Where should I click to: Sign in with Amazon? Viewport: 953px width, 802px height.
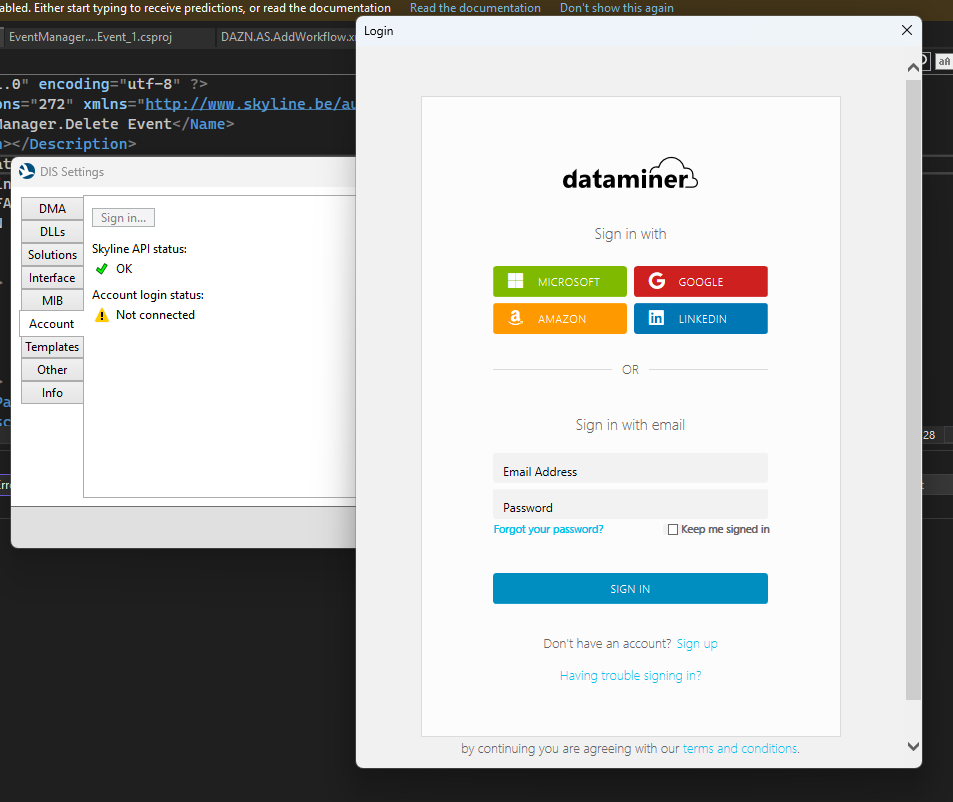559,318
